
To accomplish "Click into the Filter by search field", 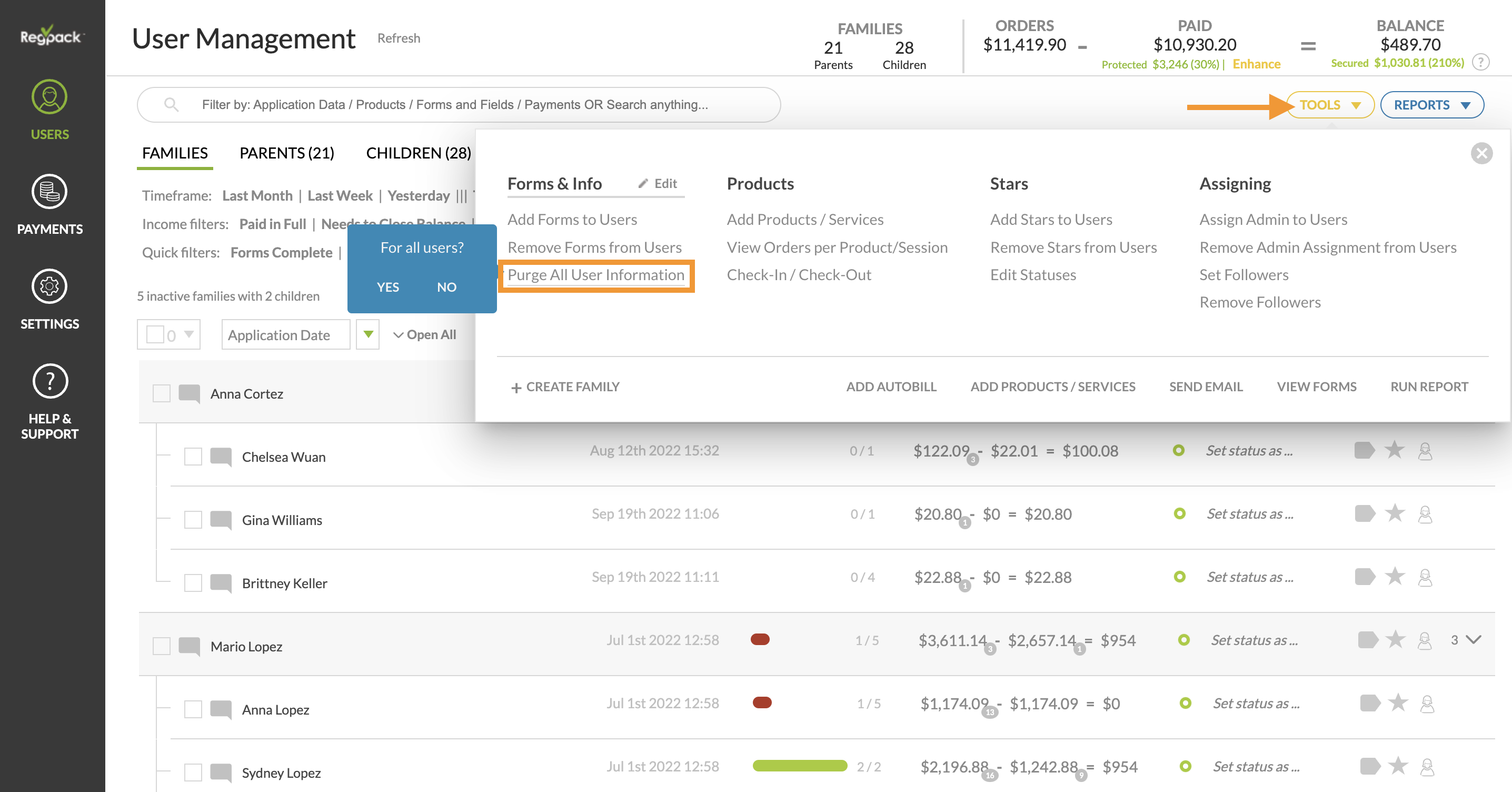I will point(459,104).
